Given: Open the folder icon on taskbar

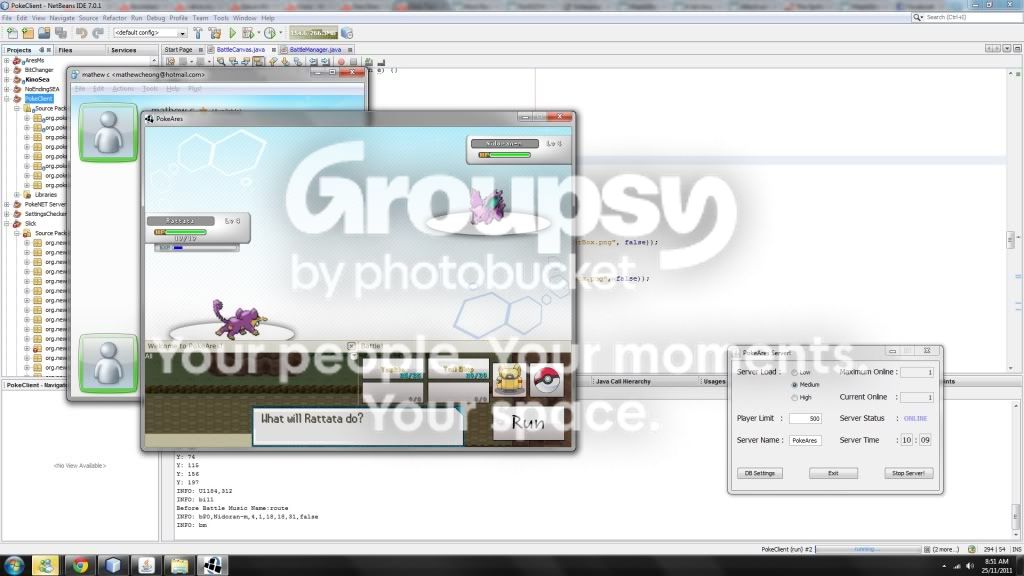Looking at the screenshot, I should point(179,566).
